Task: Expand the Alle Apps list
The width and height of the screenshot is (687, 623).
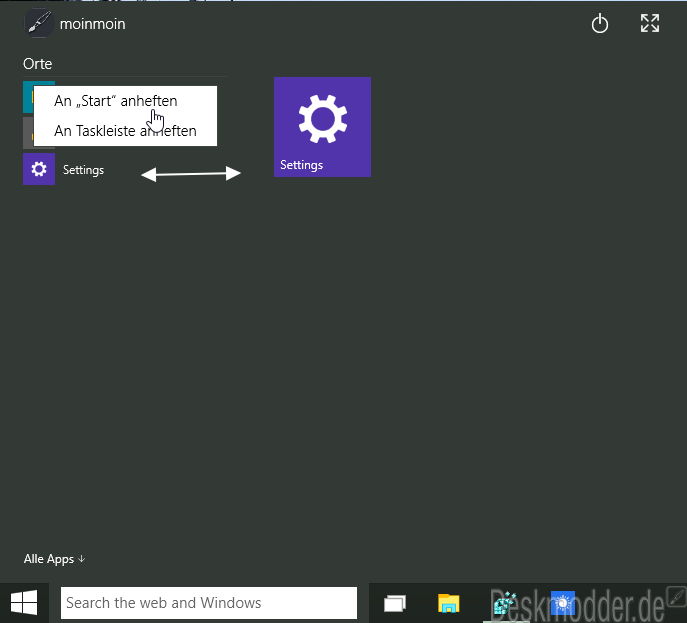Action: coord(54,559)
